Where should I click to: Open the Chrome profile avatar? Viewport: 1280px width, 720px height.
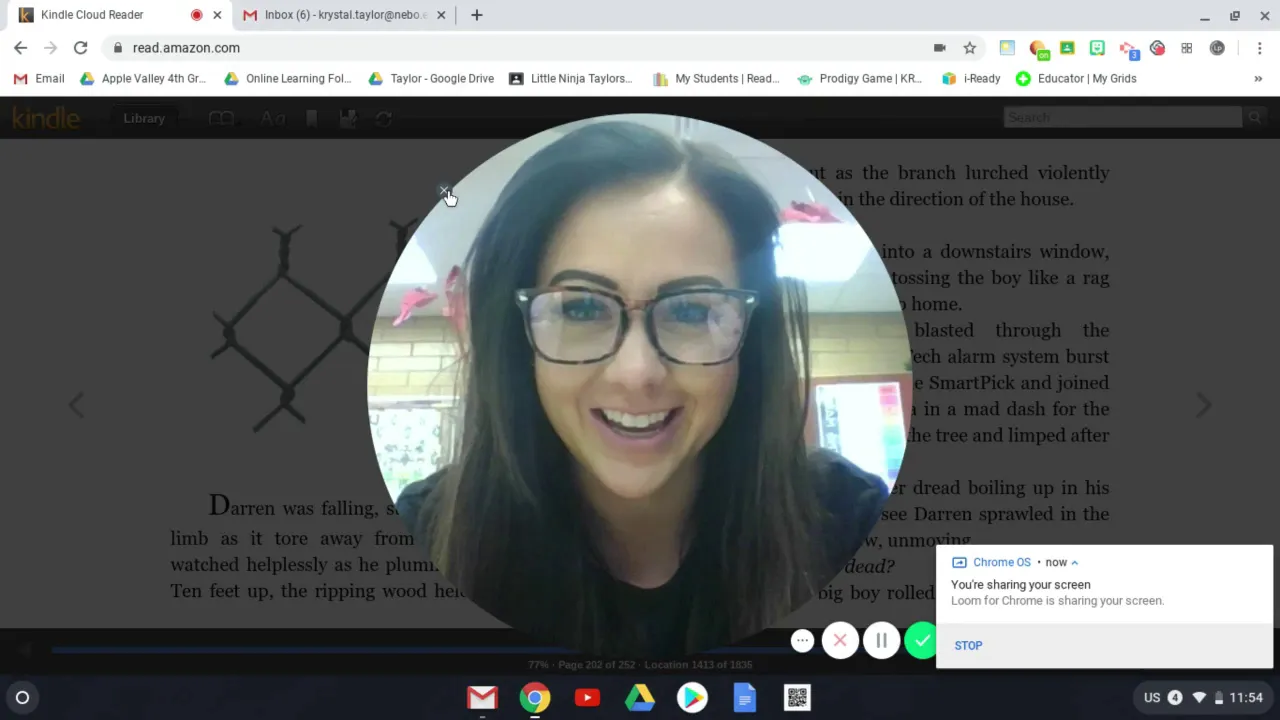pyautogui.click(x=1217, y=47)
